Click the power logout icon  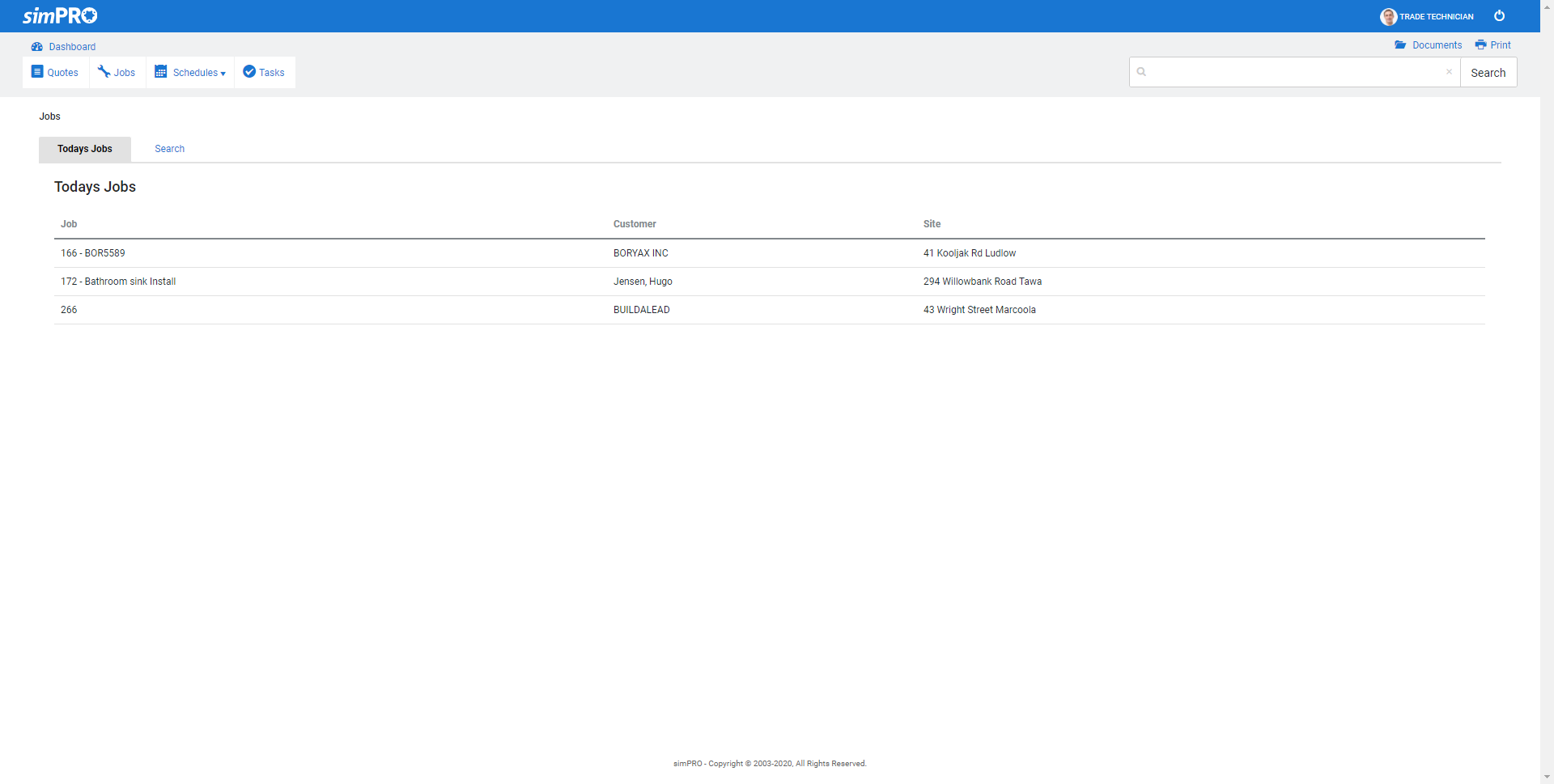(1499, 16)
